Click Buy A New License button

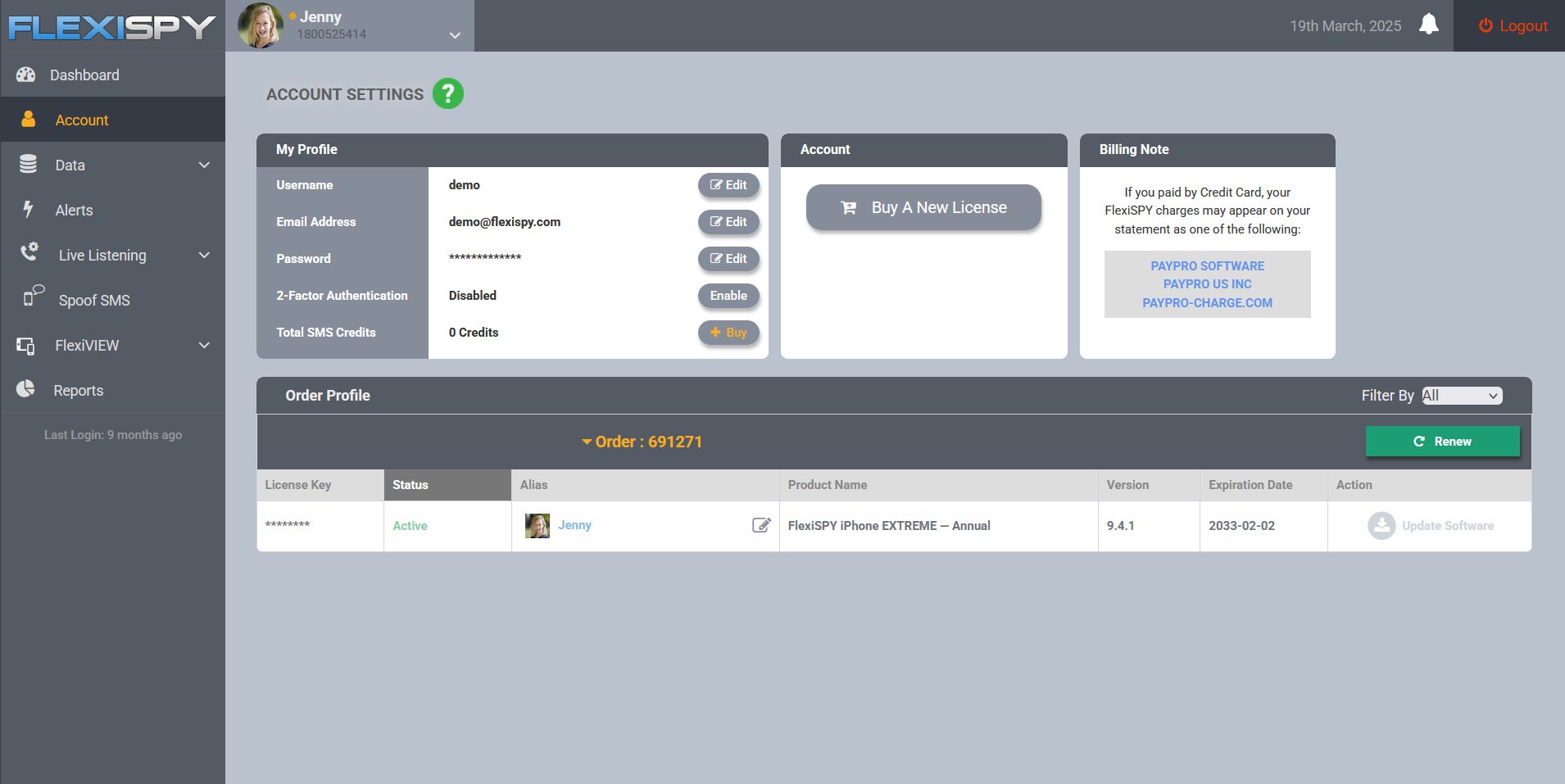(923, 207)
